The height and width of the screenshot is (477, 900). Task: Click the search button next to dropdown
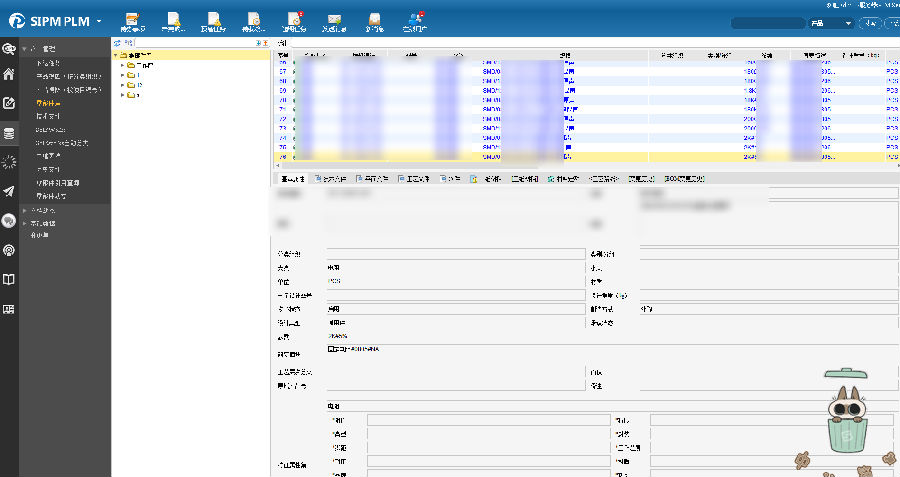pos(870,23)
